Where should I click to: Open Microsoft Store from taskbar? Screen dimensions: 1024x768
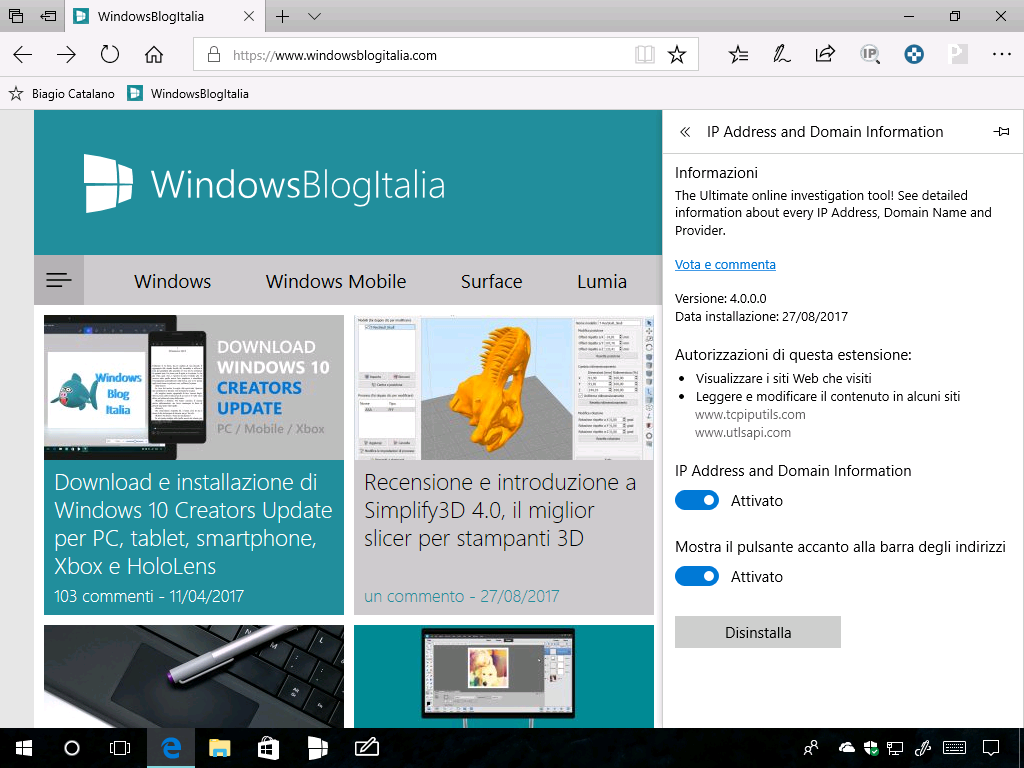coord(268,748)
